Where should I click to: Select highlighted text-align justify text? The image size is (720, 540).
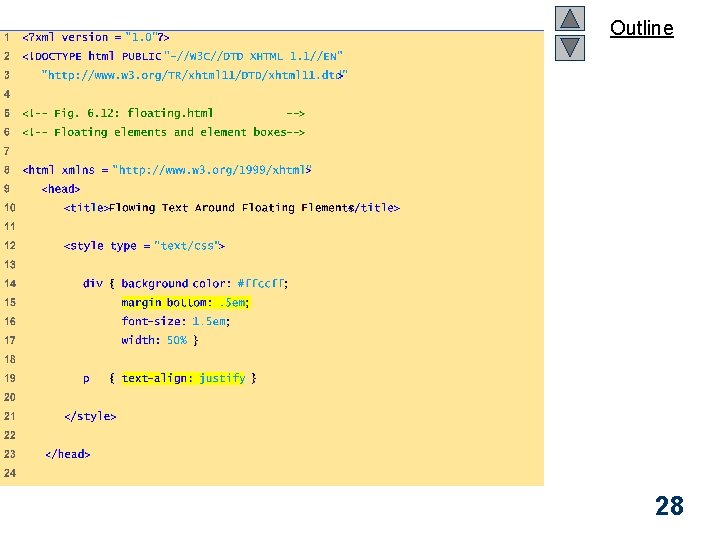click(x=183, y=378)
